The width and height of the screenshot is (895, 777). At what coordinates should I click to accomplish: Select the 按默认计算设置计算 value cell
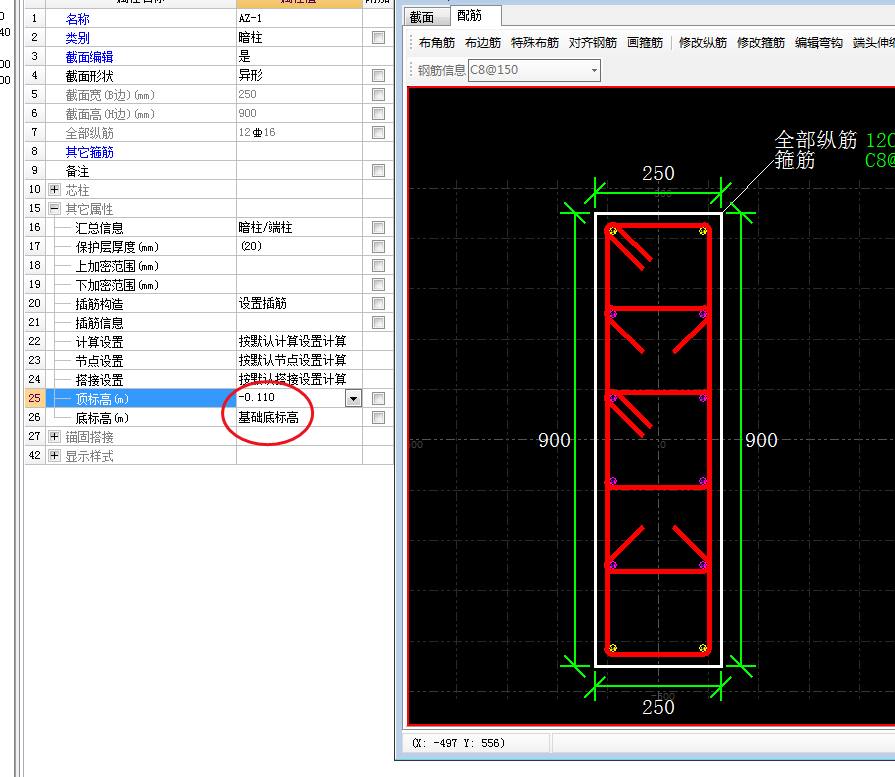[x=299, y=341]
